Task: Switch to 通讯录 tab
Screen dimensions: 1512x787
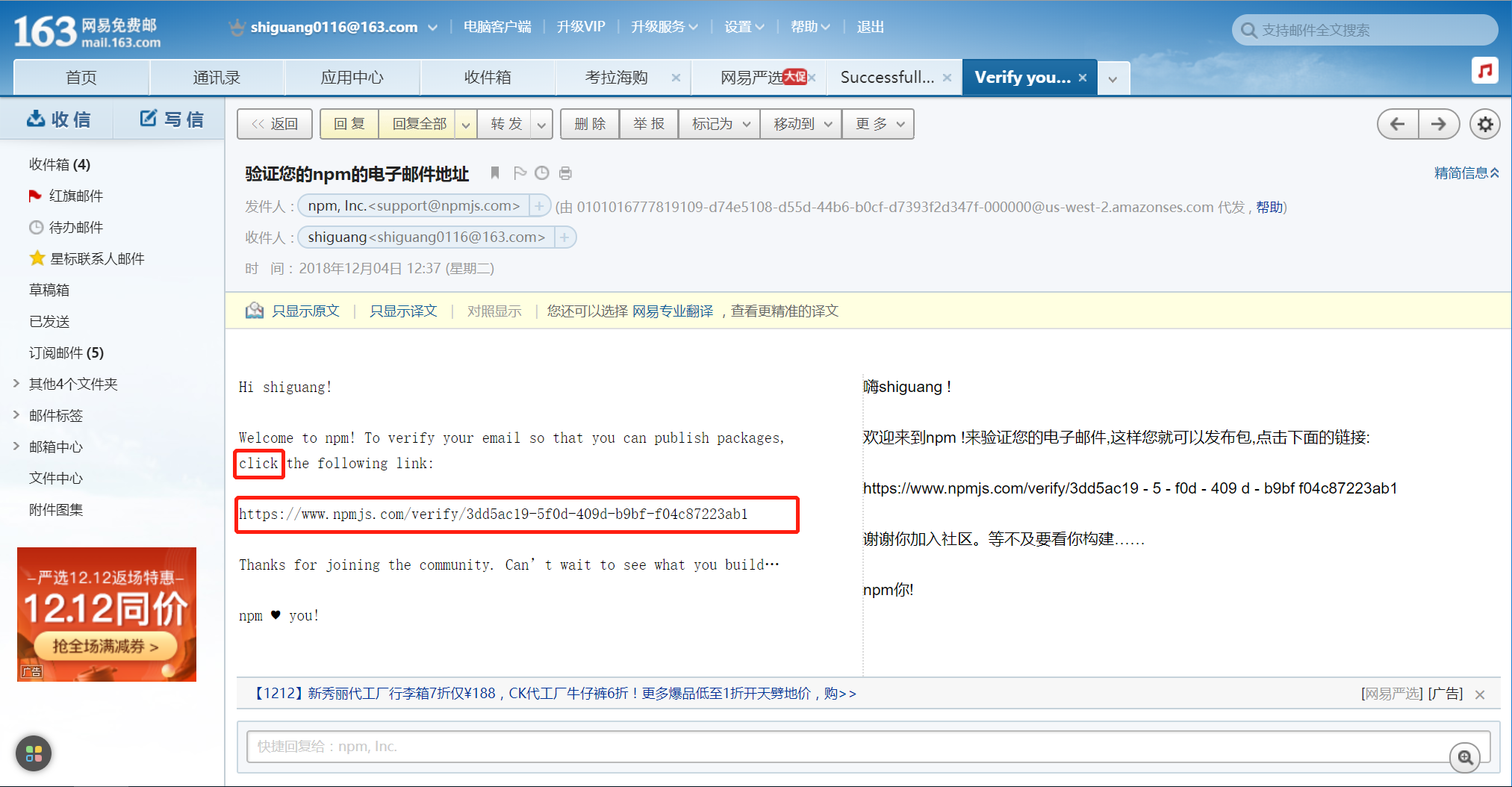Action: (217, 78)
